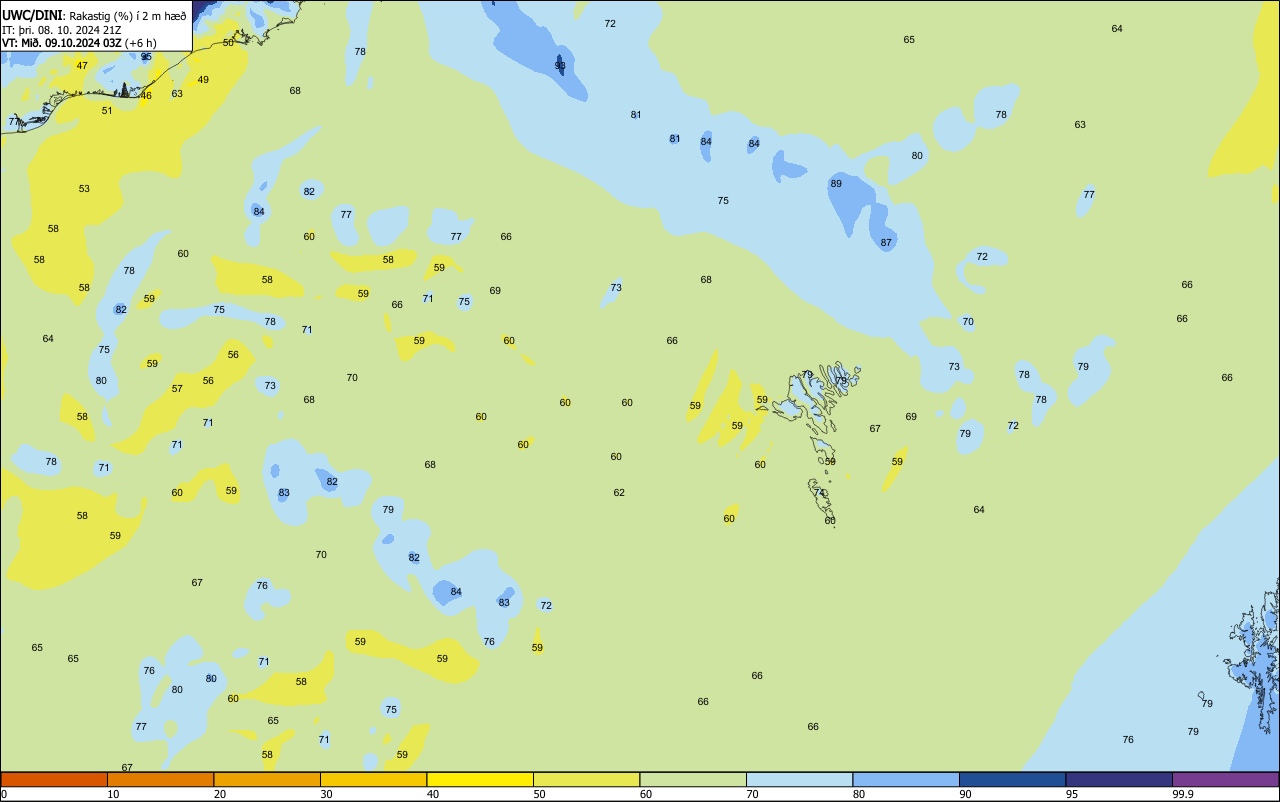Click the navy 95–99.9 legend swatch
This screenshot has height=802, width=1280.
coord(1119,779)
